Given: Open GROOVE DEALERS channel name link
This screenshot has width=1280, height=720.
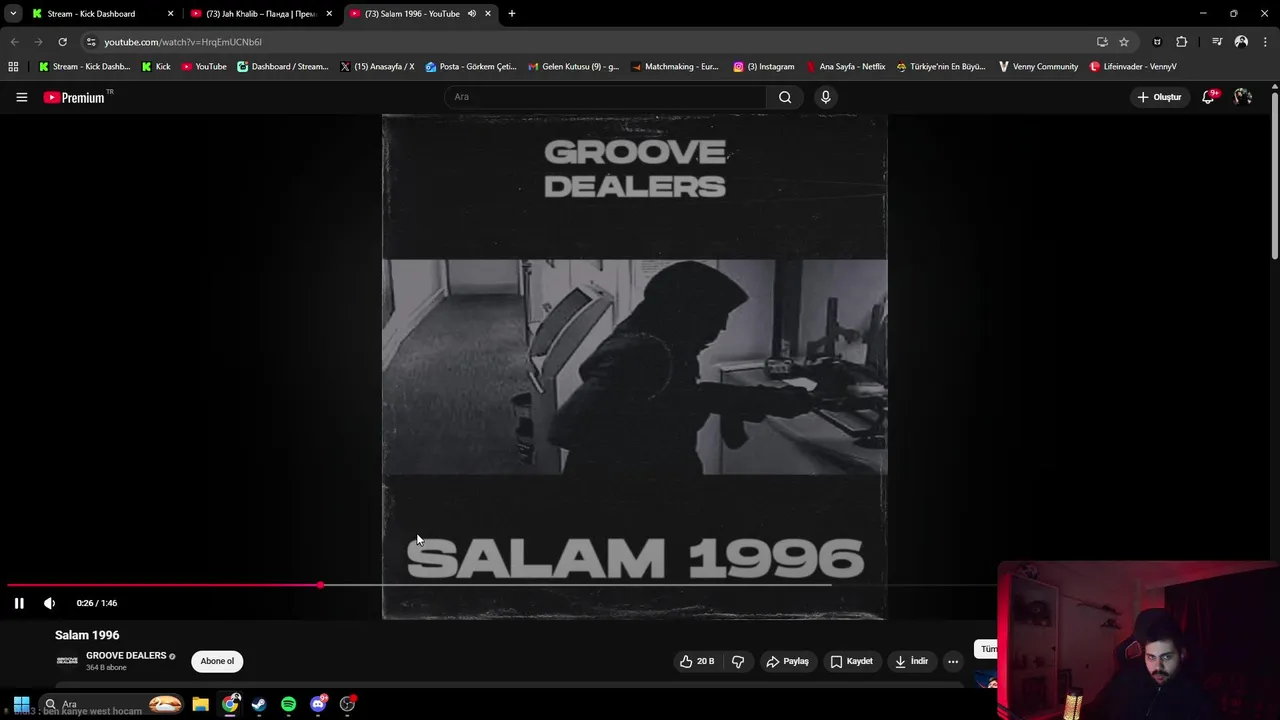Looking at the screenshot, I should point(126,656).
